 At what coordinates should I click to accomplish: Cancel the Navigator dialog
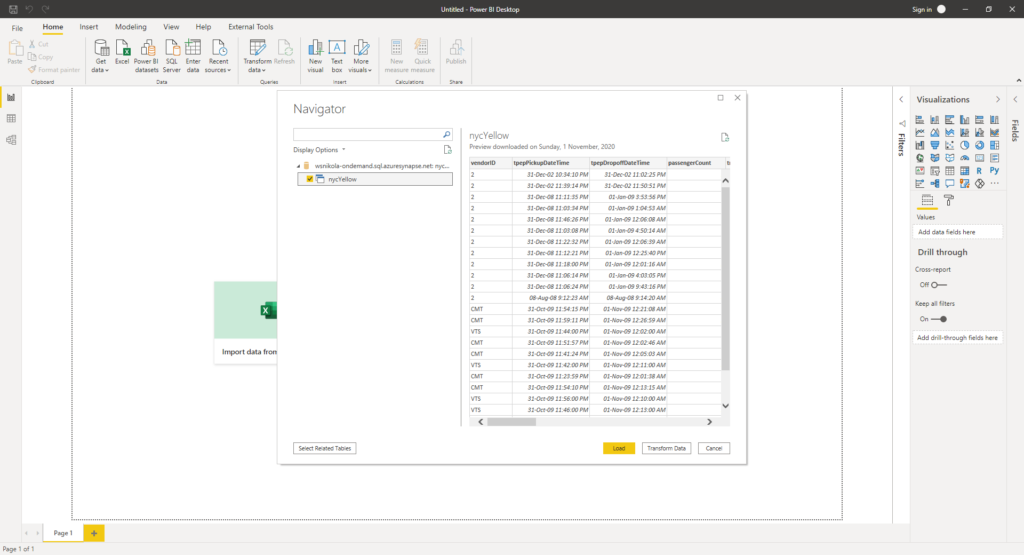714,448
